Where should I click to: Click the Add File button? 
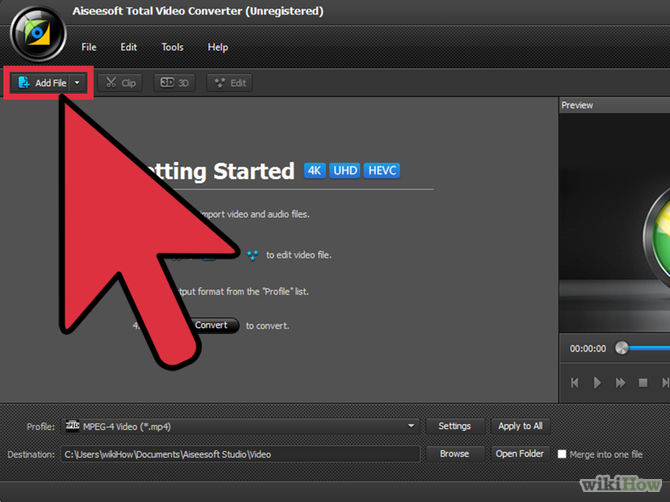click(41, 82)
